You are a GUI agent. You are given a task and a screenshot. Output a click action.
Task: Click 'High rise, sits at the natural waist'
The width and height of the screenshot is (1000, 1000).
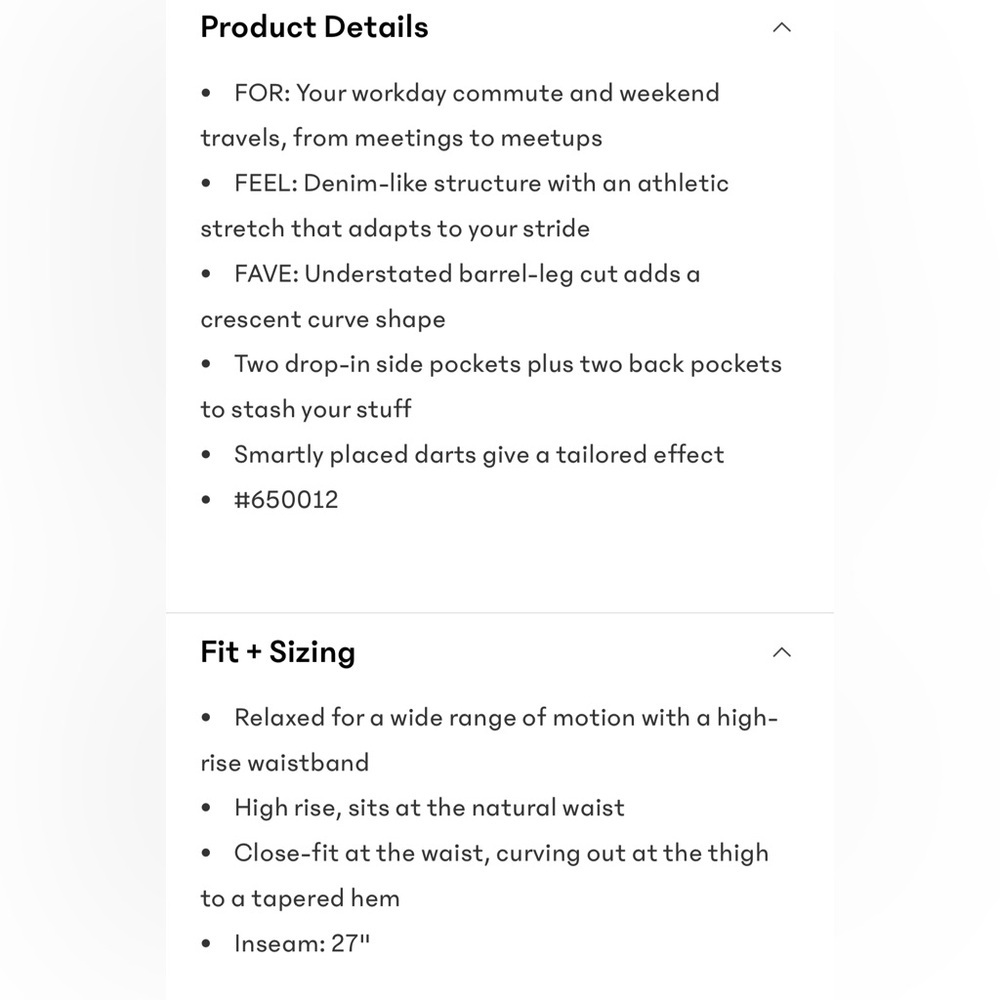click(x=429, y=808)
